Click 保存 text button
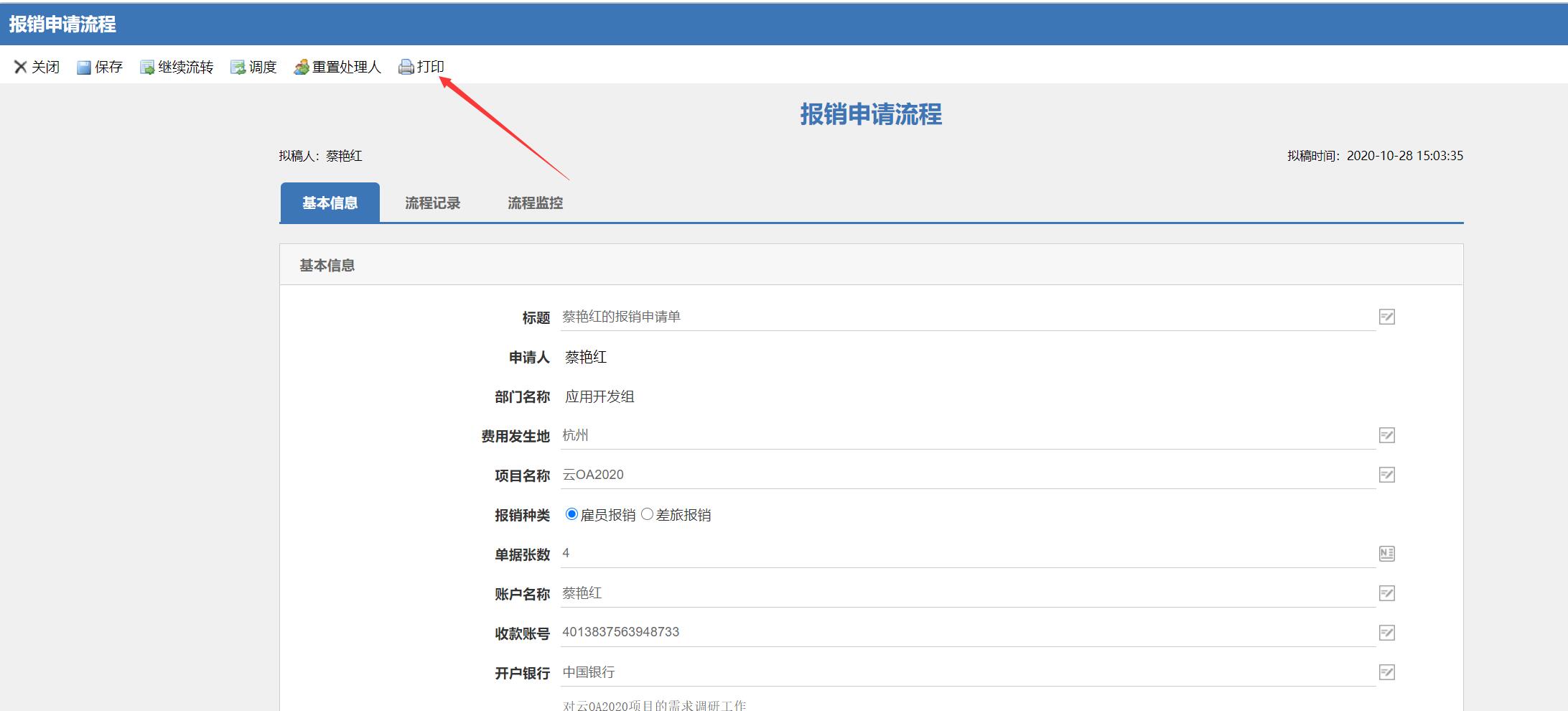Screen dimensions: 1568x711 pyautogui.click(x=108, y=67)
